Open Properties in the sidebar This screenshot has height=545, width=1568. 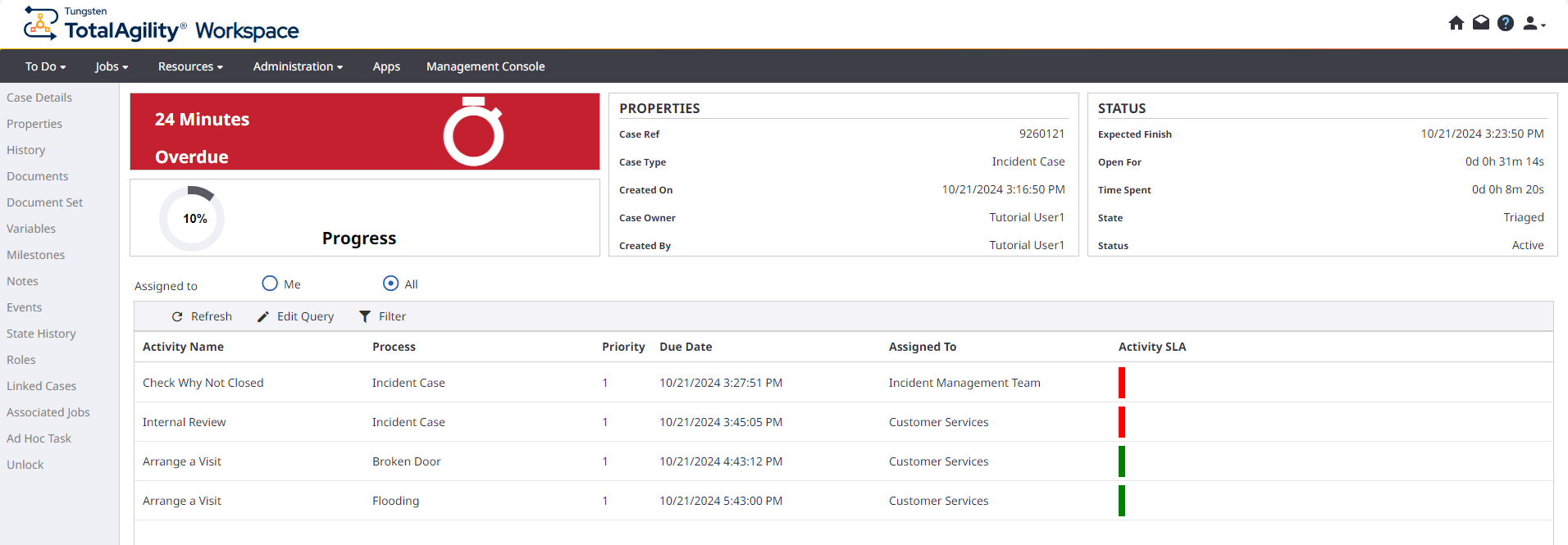coord(34,124)
